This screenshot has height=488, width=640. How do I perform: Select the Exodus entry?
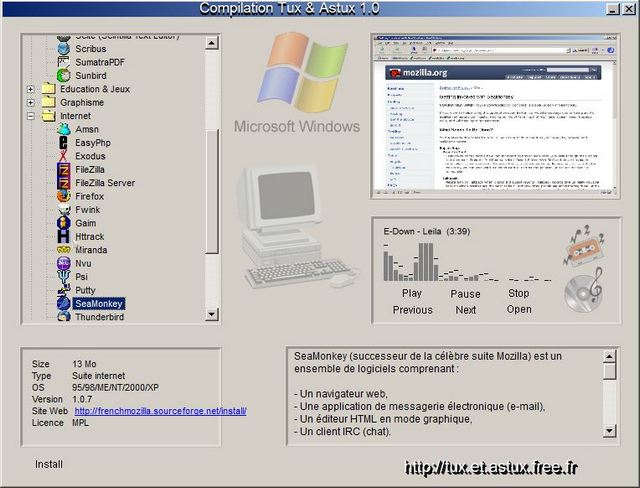coord(90,156)
